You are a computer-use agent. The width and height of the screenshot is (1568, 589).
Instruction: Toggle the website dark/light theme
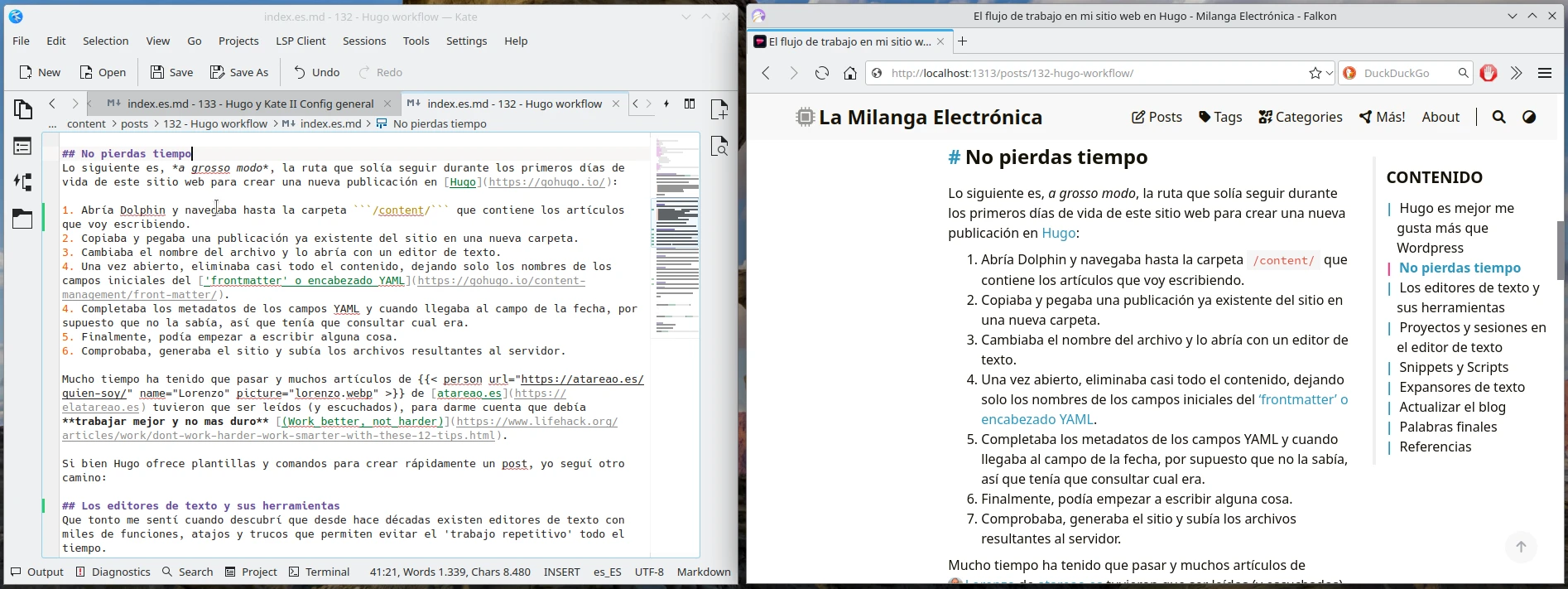(1529, 117)
